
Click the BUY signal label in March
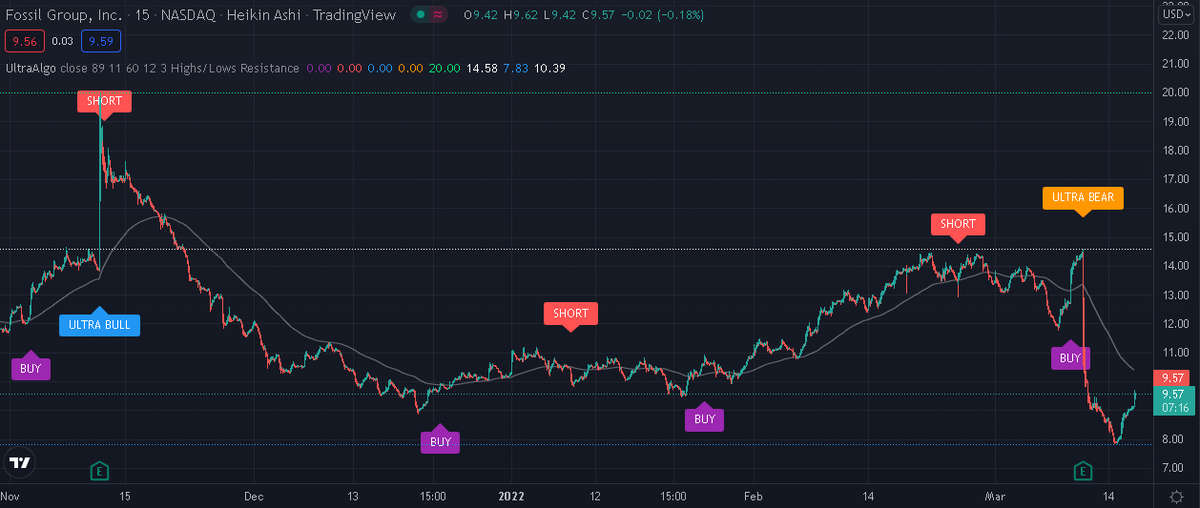pyautogui.click(x=1070, y=357)
